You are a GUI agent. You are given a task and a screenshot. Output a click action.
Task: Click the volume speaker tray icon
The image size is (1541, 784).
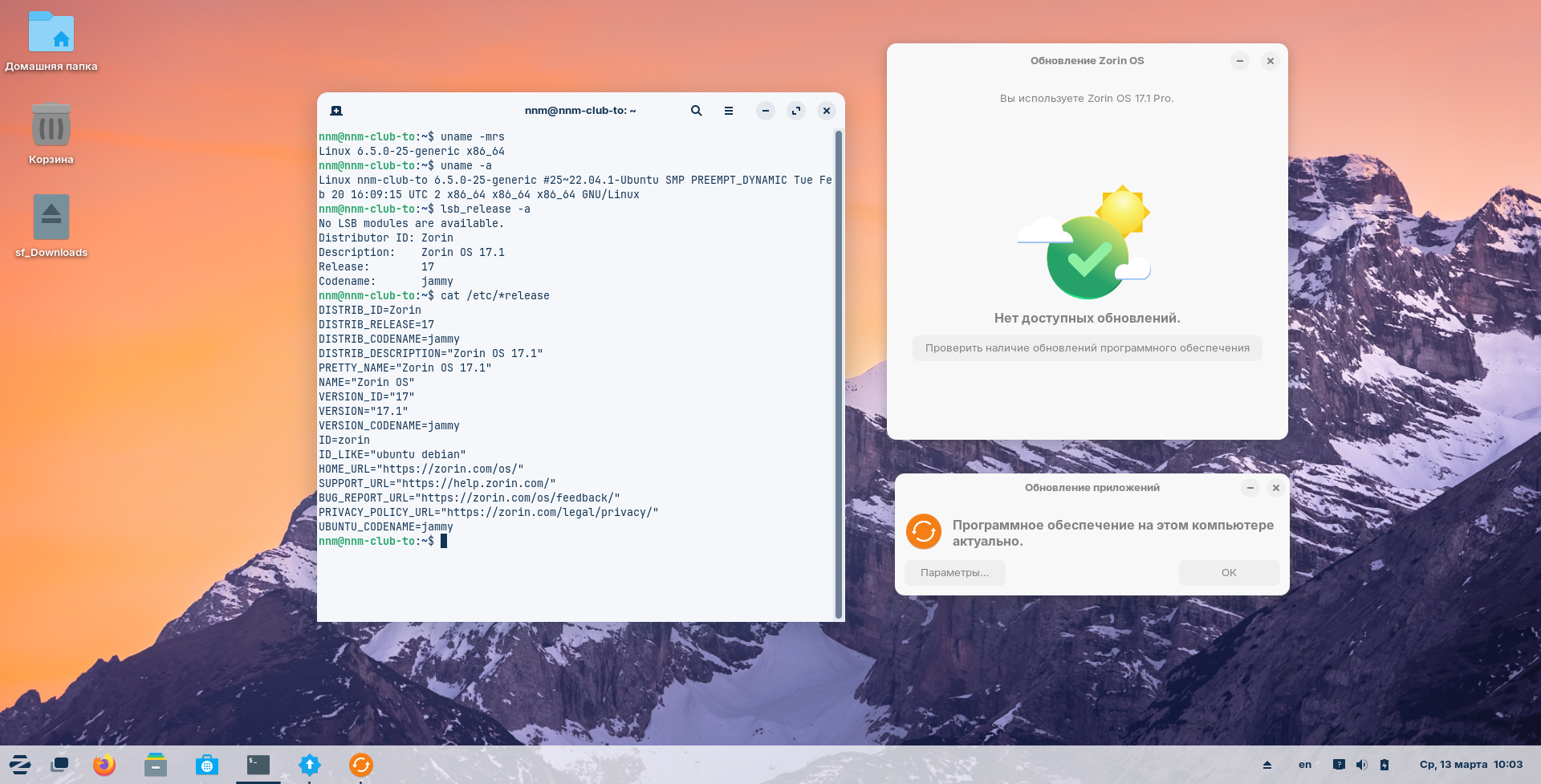(1361, 765)
